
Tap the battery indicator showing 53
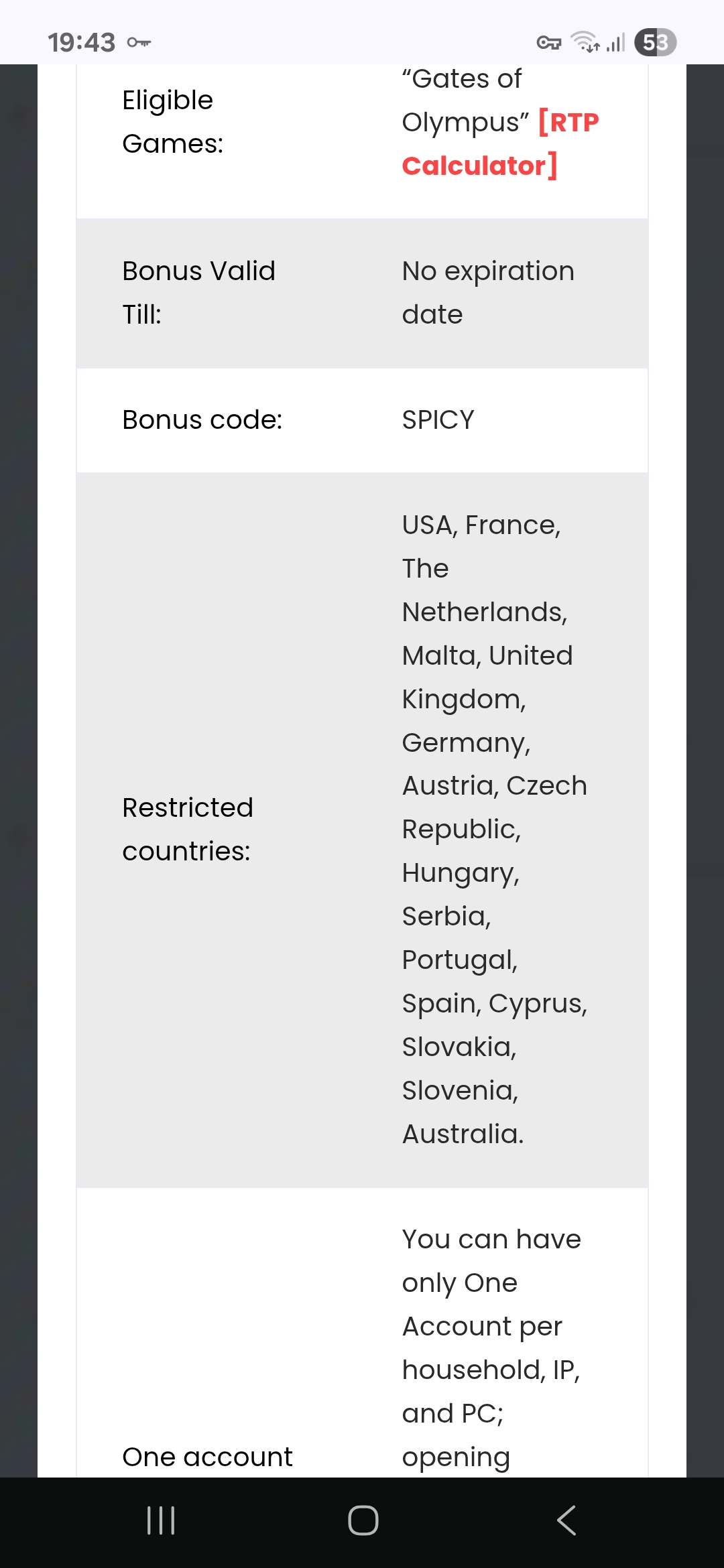(x=655, y=43)
